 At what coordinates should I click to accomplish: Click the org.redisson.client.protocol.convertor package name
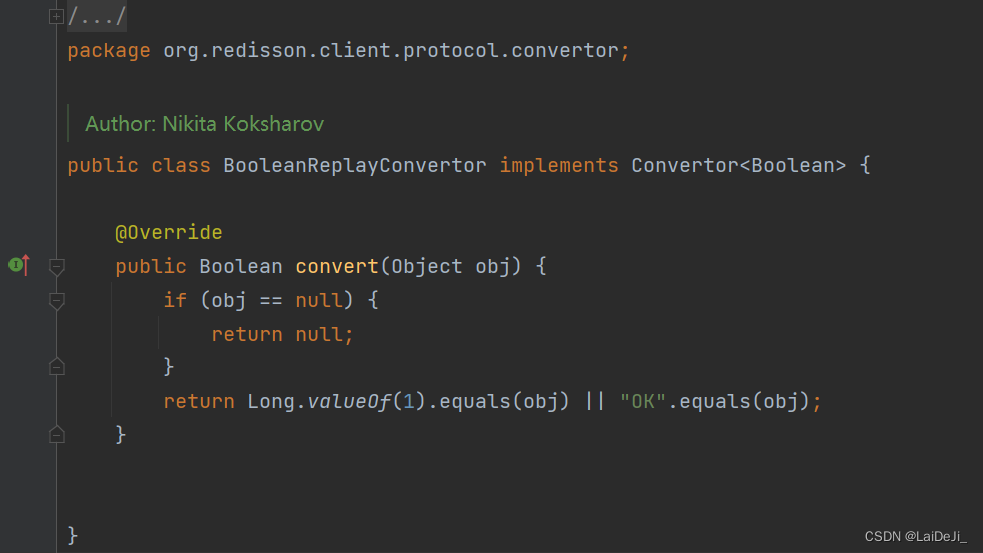(x=391, y=50)
